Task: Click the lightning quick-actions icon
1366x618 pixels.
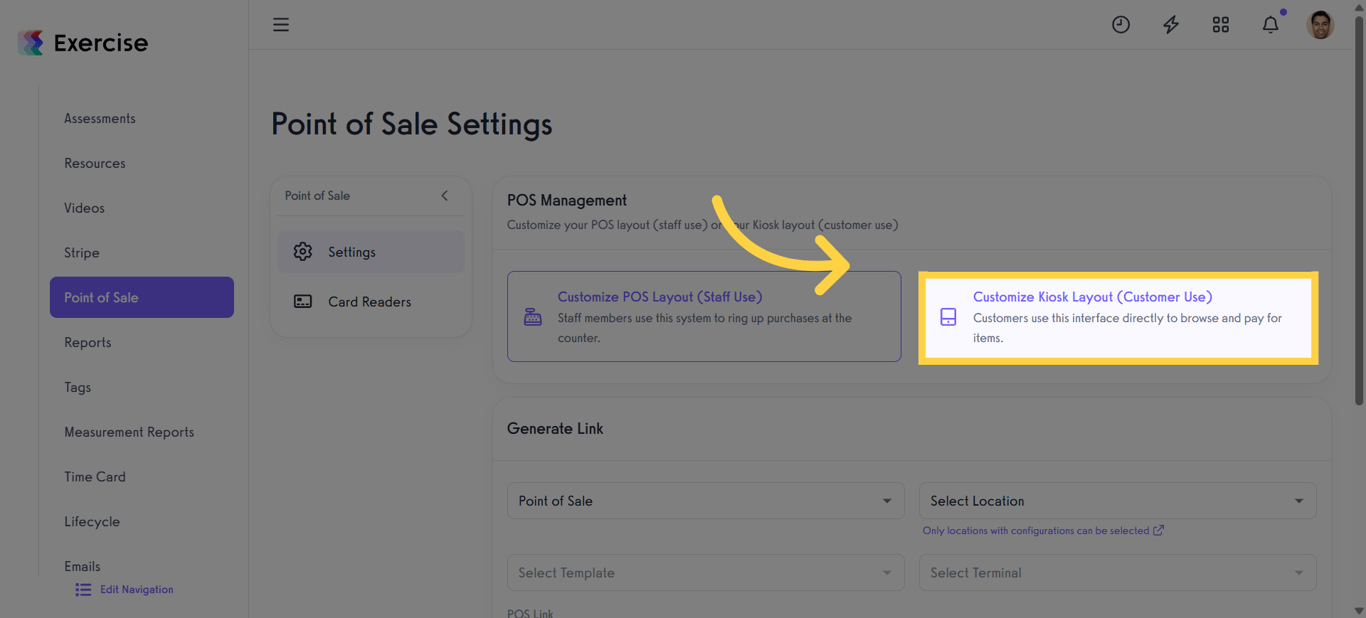Action: (x=1170, y=24)
